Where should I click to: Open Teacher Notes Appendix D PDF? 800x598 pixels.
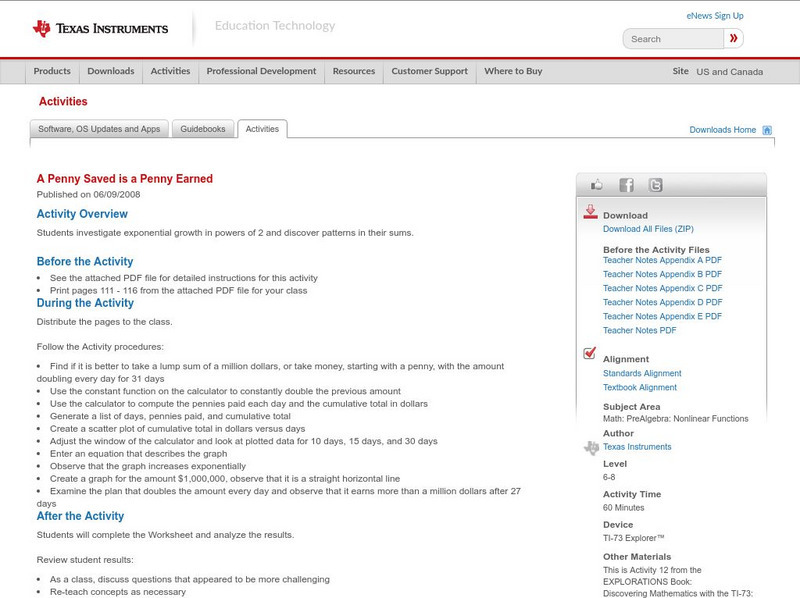tap(662, 302)
